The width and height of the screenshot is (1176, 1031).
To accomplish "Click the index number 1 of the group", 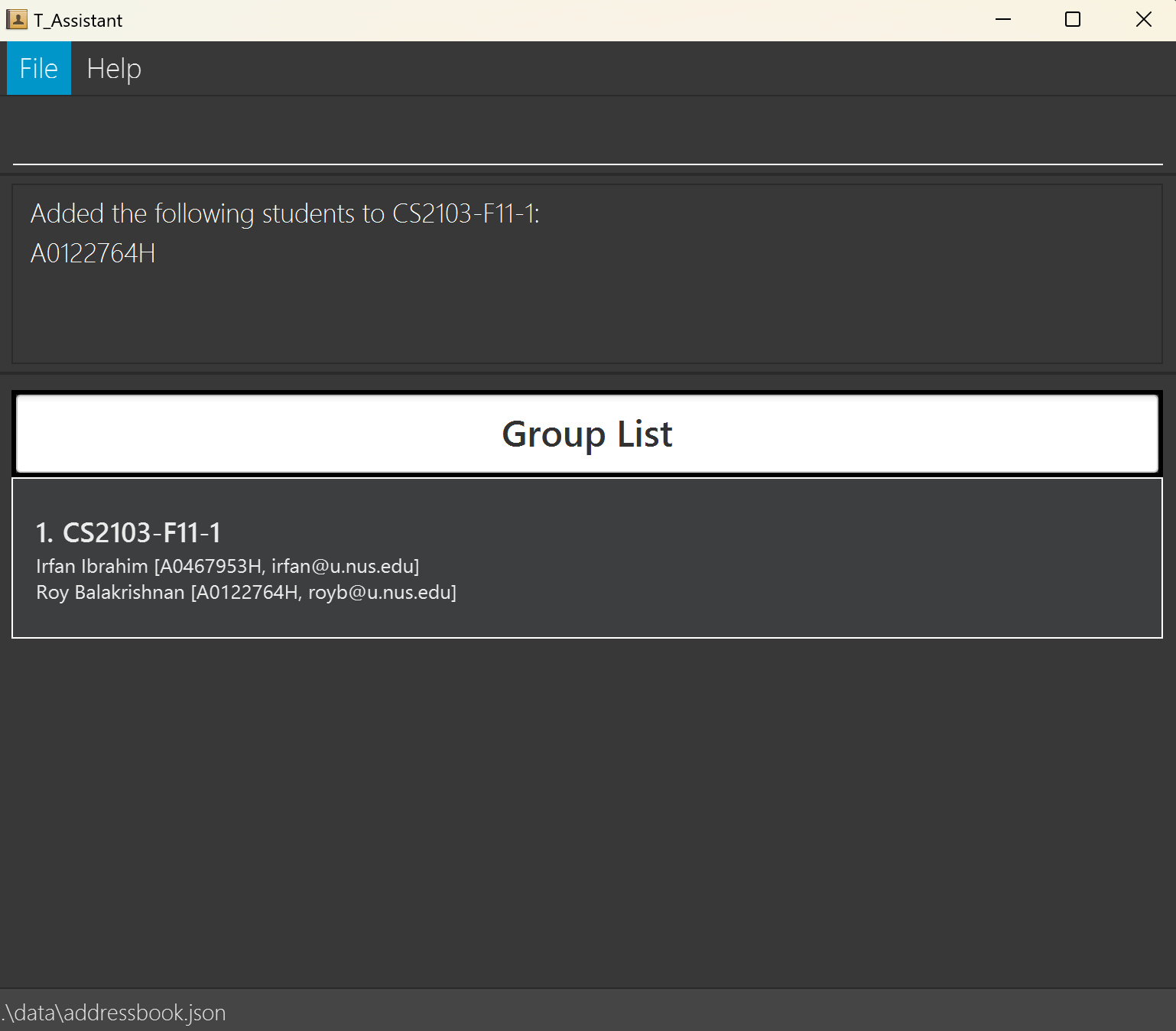I will coord(44,532).
